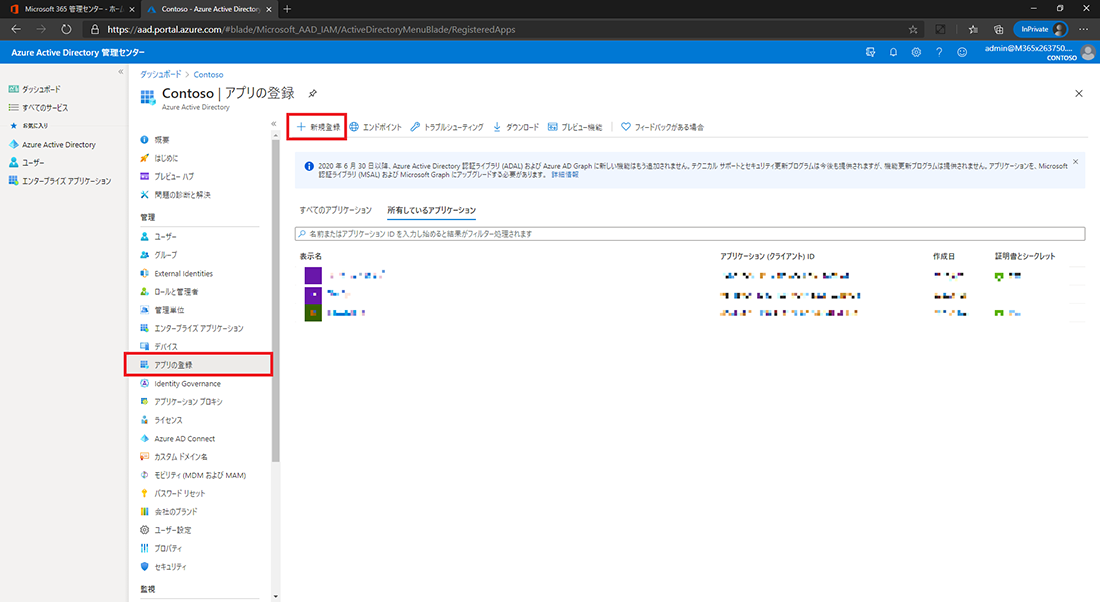Image resolution: width=1100 pixels, height=602 pixels.
Task: Open the notifications bell in the portal header
Action: [x=893, y=52]
